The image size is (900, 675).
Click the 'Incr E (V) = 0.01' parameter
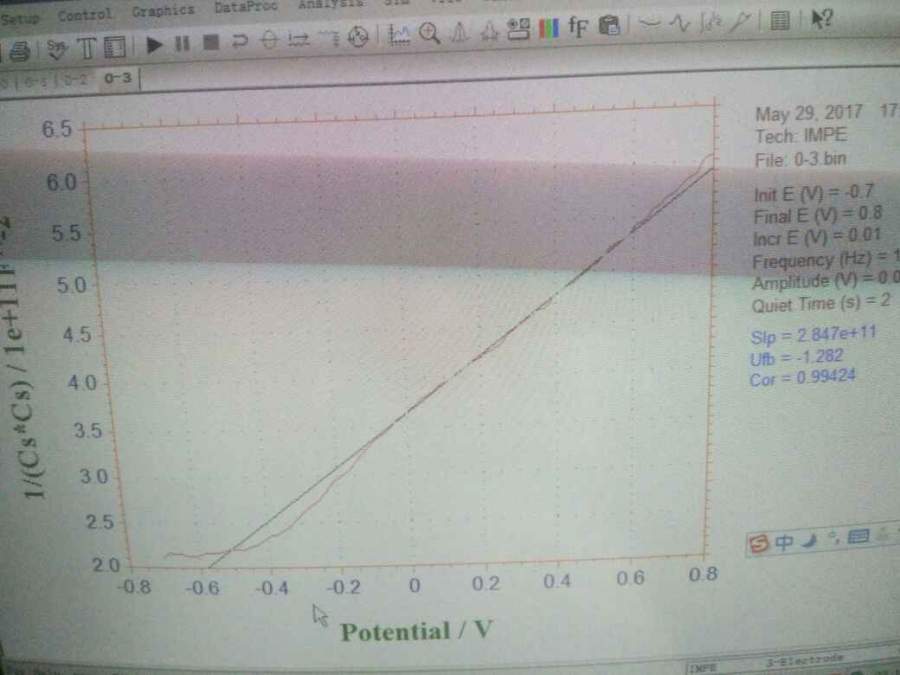tap(816, 236)
